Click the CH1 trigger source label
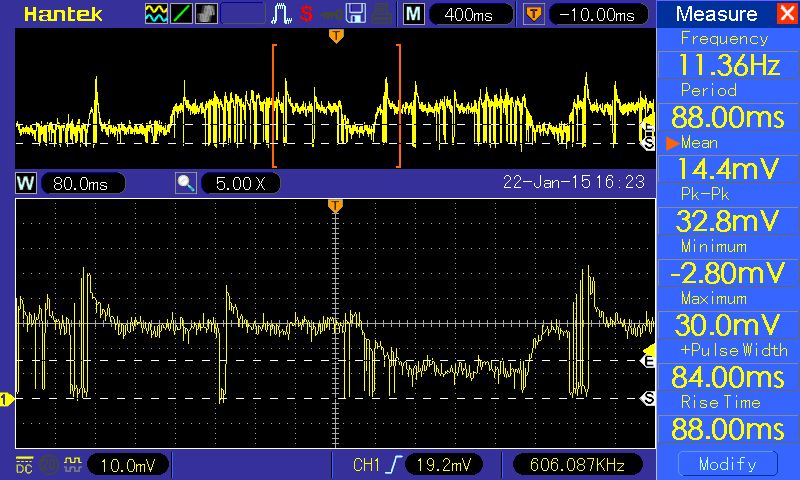The height and width of the screenshot is (480, 800). (366, 465)
